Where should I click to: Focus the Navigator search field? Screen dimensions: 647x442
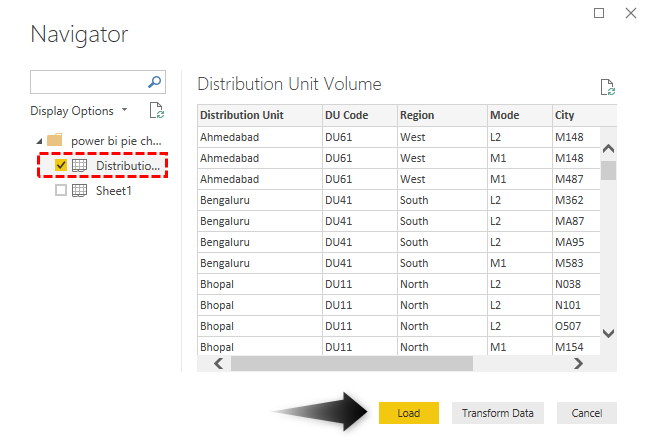point(88,83)
